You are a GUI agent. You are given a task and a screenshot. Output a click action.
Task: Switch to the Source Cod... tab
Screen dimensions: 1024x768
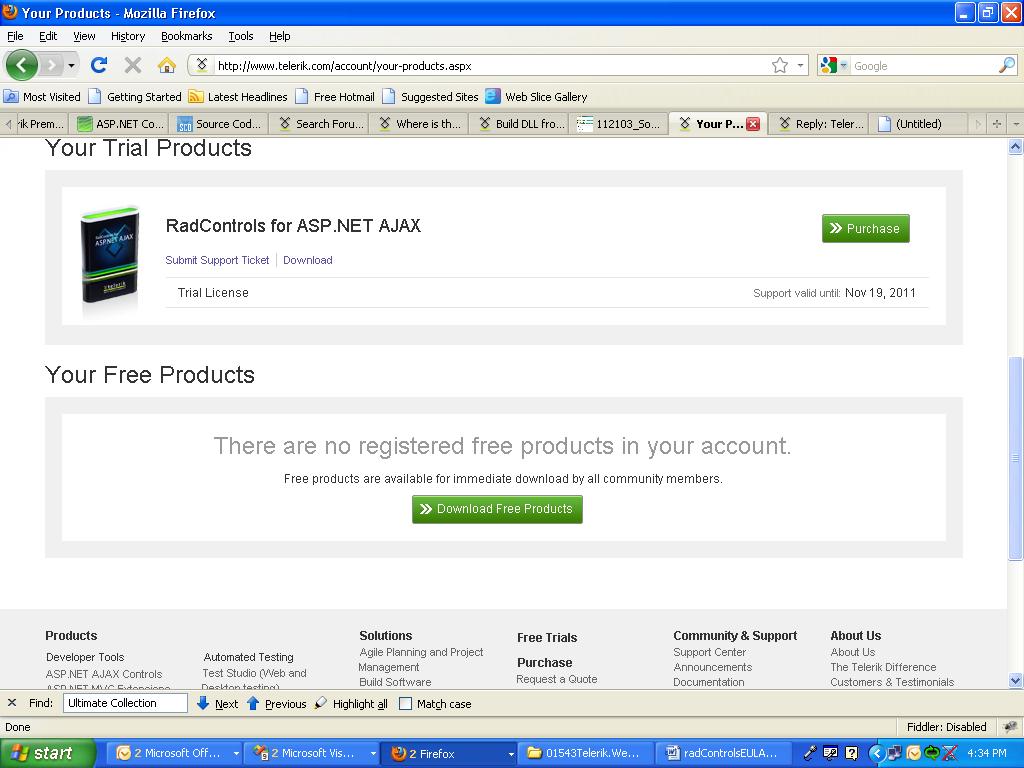tap(220, 123)
